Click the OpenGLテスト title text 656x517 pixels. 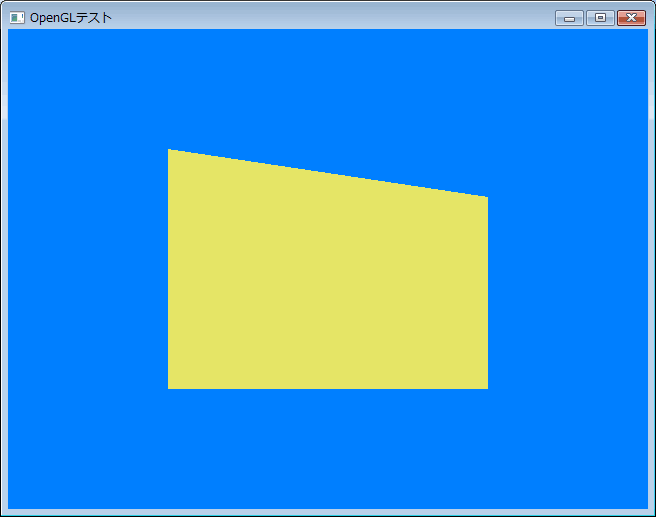71,18
